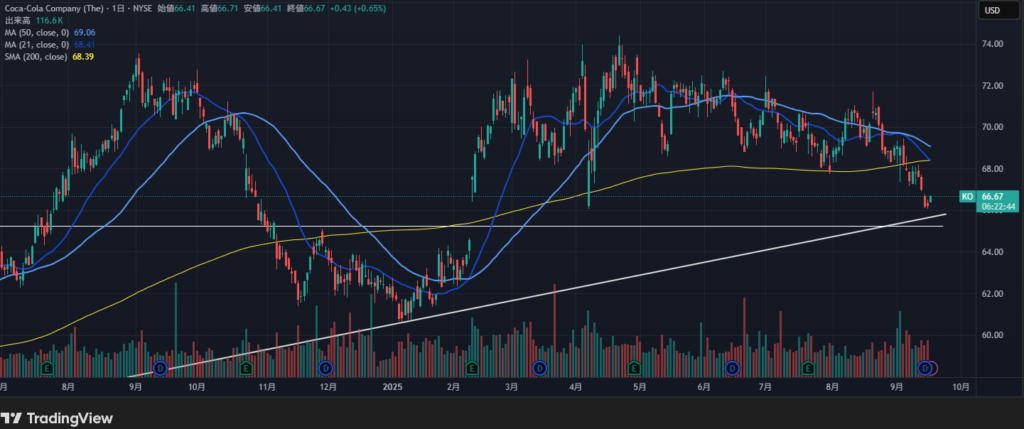Click the 4月 label on time axis
This screenshot has height=429, width=1024.
click(x=575, y=387)
